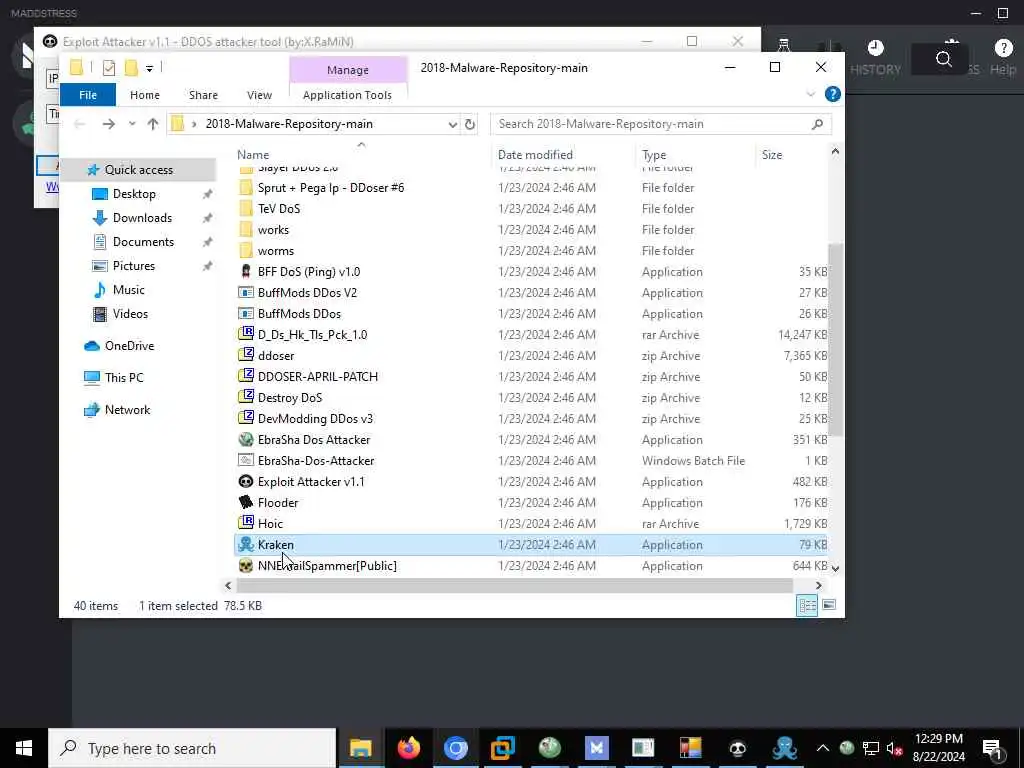Click the vertical scrollbar down arrow
Image resolution: width=1024 pixels, height=768 pixels.
coord(835,569)
